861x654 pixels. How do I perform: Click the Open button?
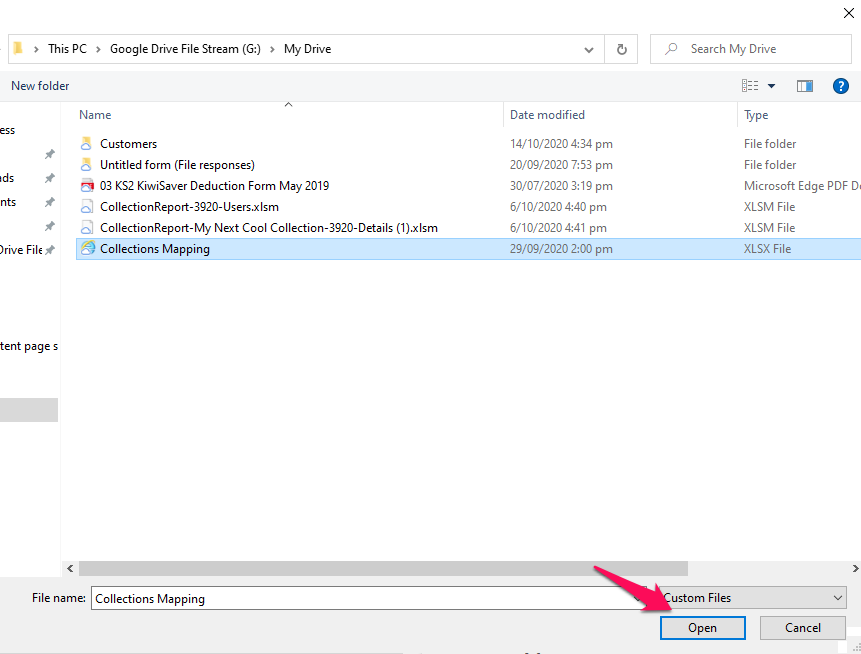pyautogui.click(x=702, y=628)
